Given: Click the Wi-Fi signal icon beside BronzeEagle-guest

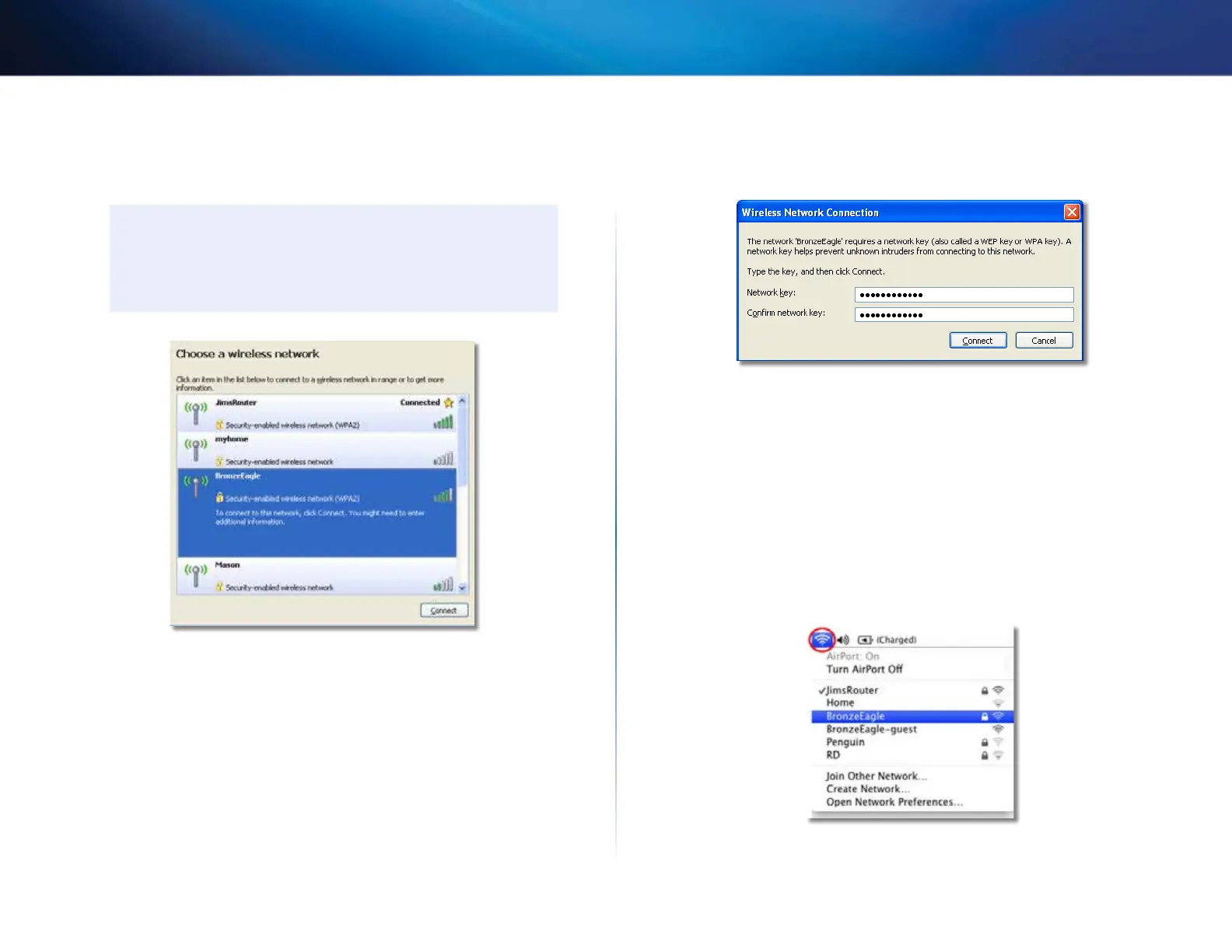Looking at the screenshot, I should point(999,730).
